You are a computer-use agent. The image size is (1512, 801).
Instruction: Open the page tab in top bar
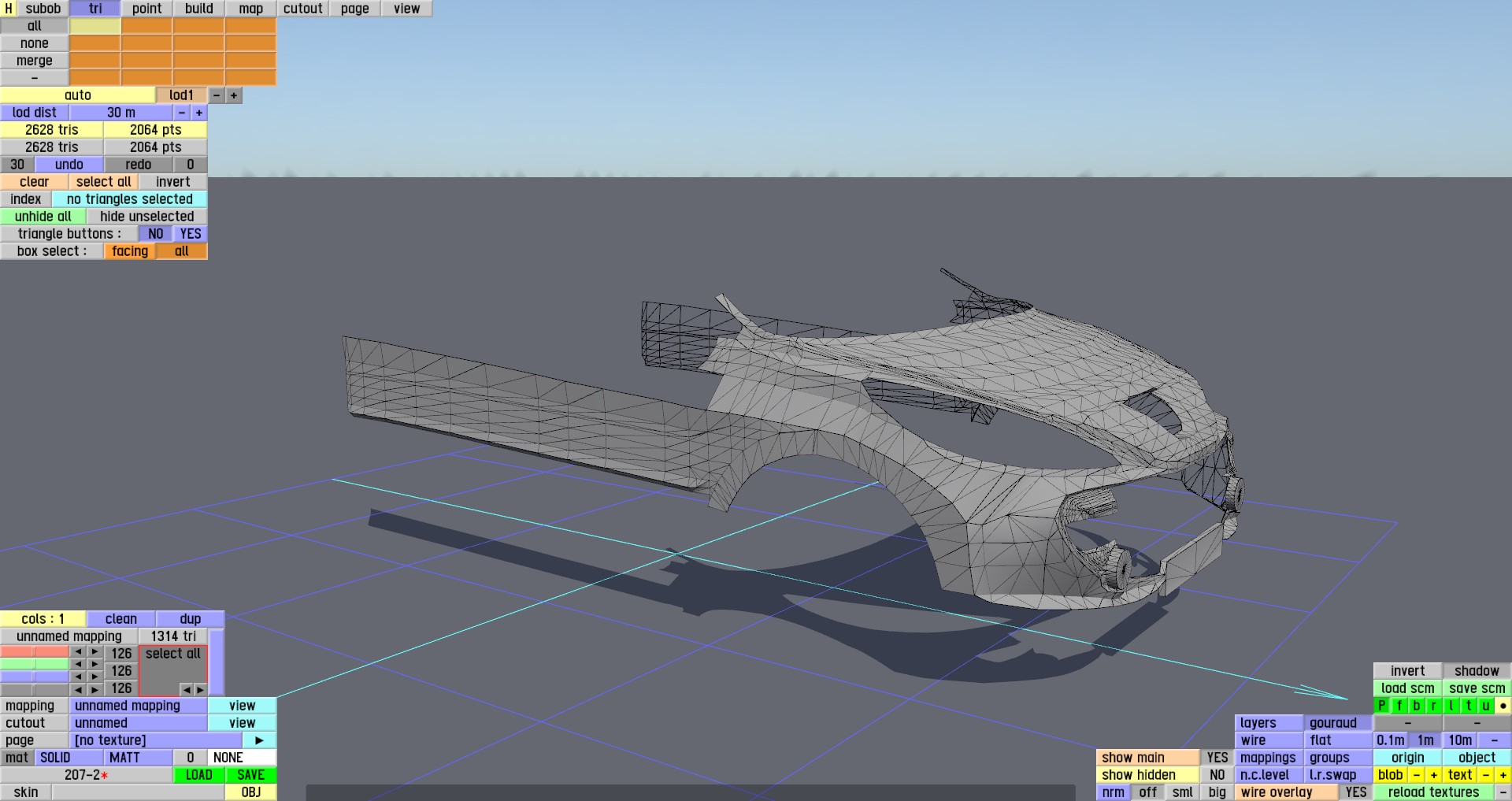[355, 9]
